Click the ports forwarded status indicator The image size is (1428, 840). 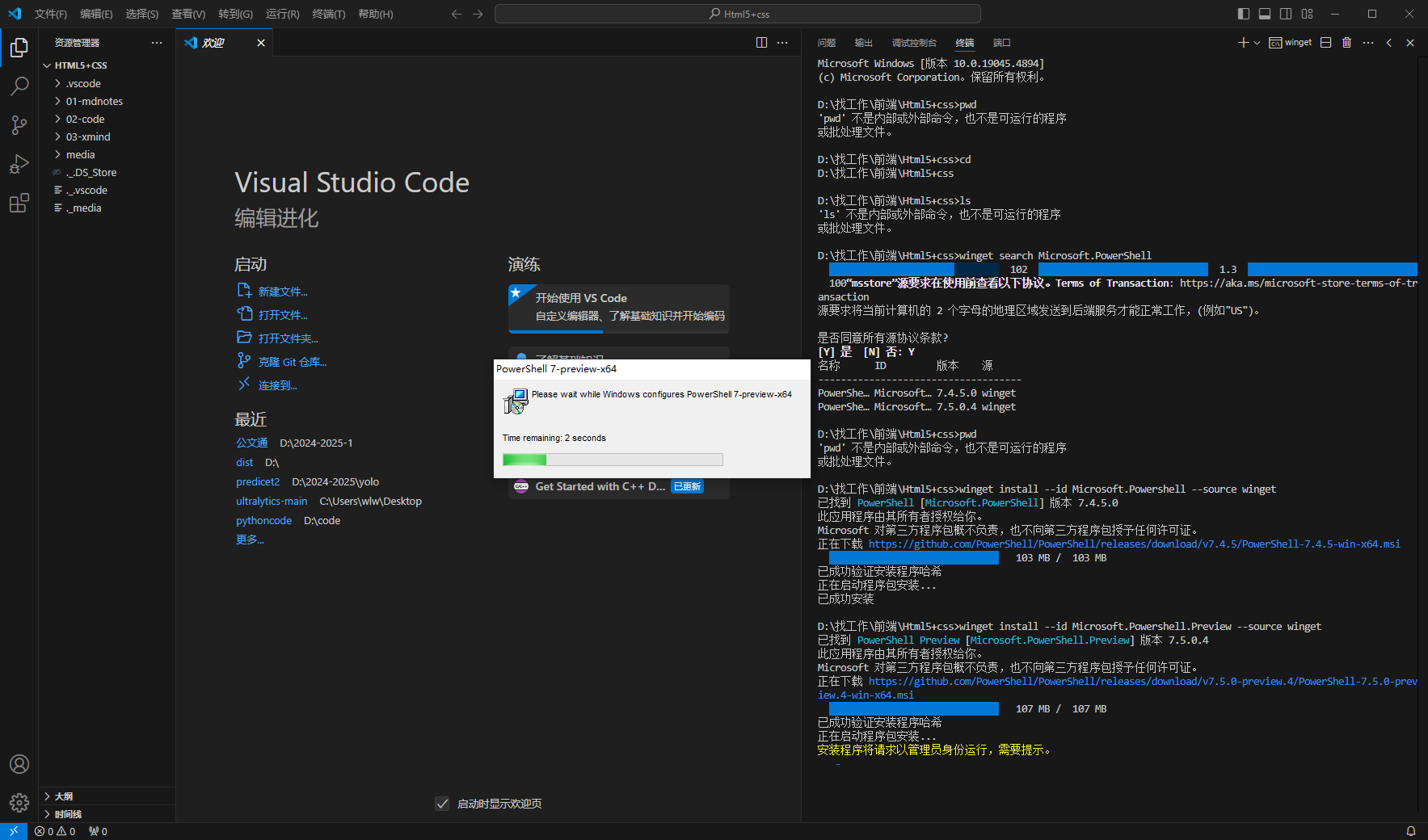tap(98, 831)
